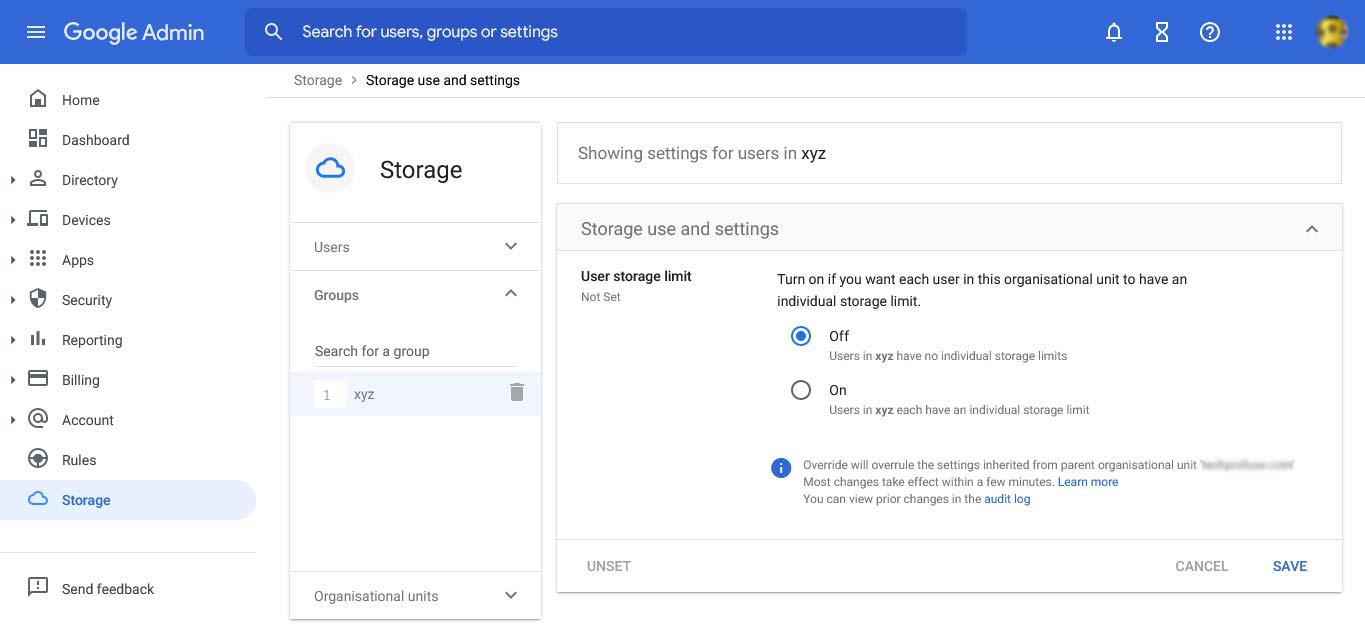Open the main navigation hamburger menu

[36, 31]
